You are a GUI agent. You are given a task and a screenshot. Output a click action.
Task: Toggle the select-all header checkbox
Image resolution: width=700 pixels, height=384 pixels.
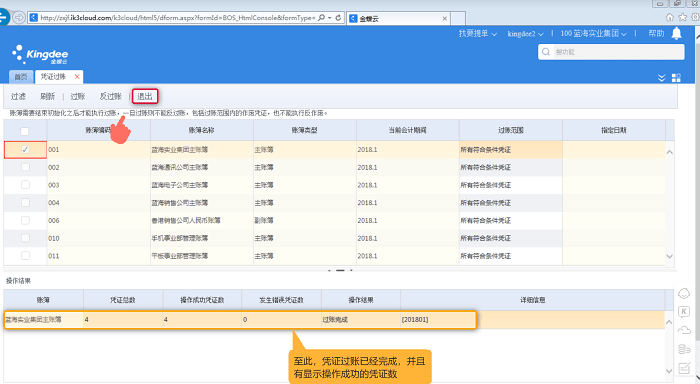point(25,131)
